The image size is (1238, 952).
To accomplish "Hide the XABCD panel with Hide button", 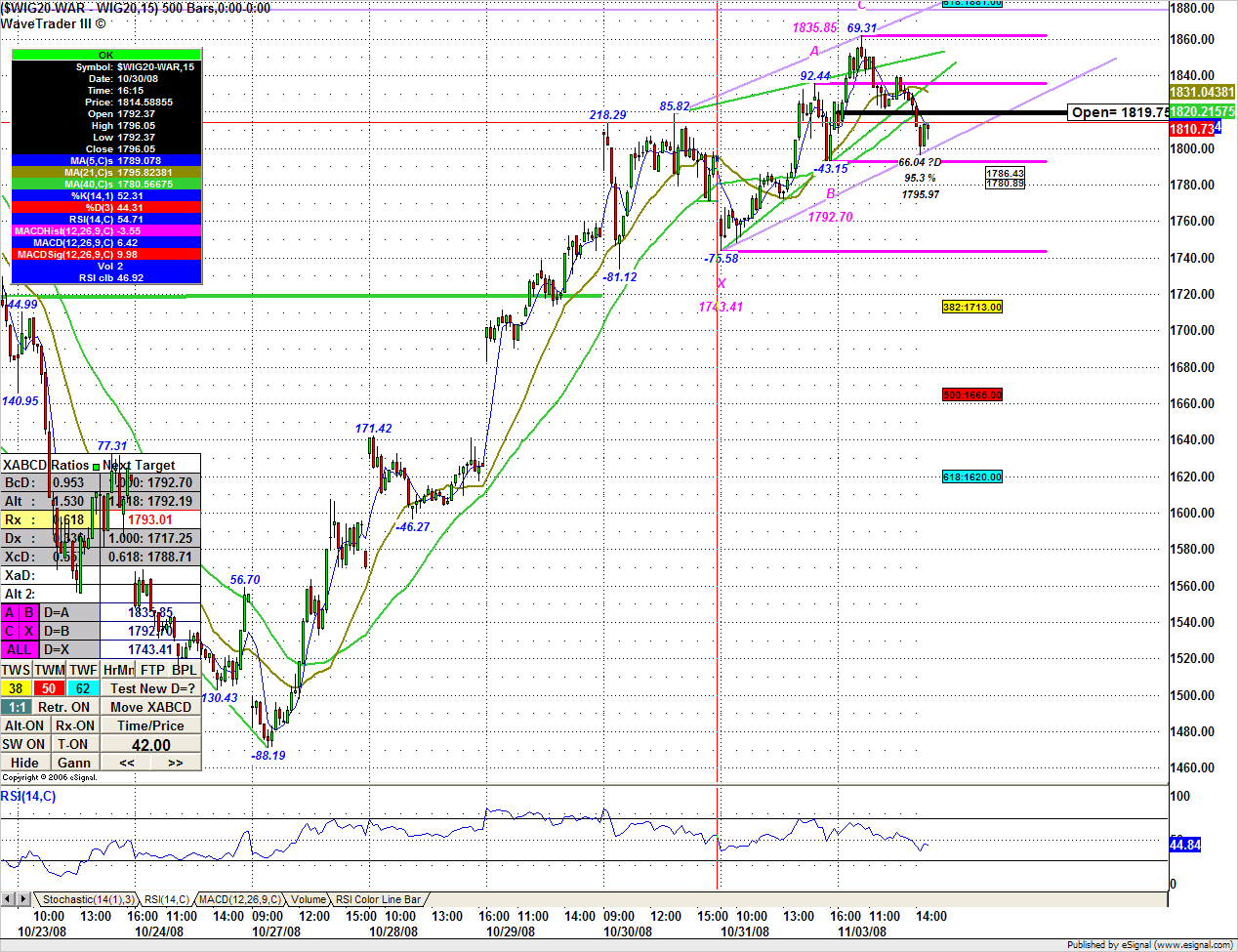I will tap(24, 763).
